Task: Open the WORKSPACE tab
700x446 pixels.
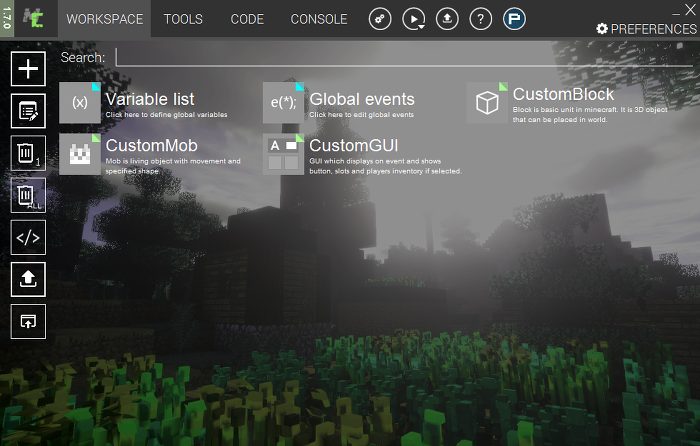Action: pyautogui.click(x=104, y=19)
